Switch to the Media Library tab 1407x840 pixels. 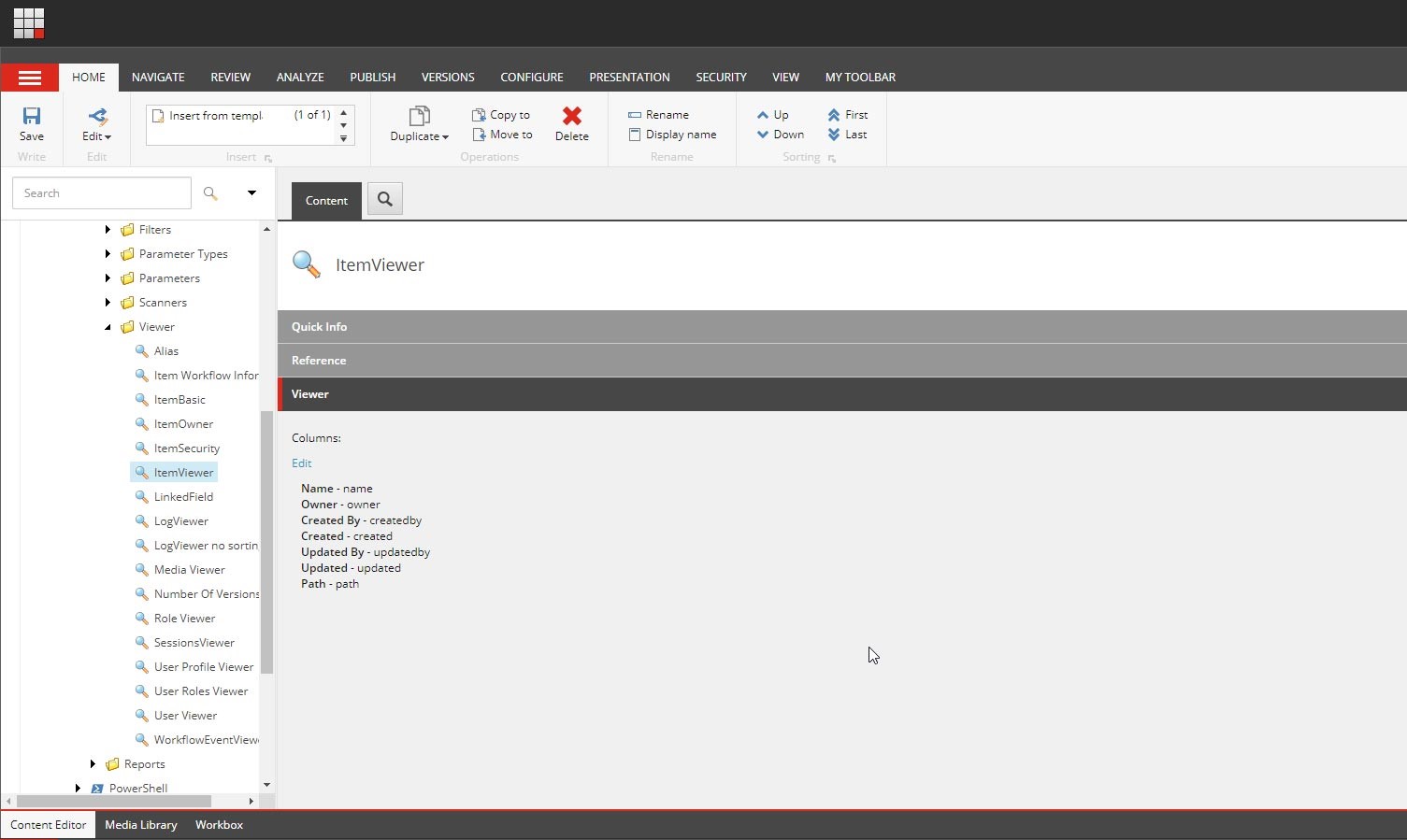140,825
